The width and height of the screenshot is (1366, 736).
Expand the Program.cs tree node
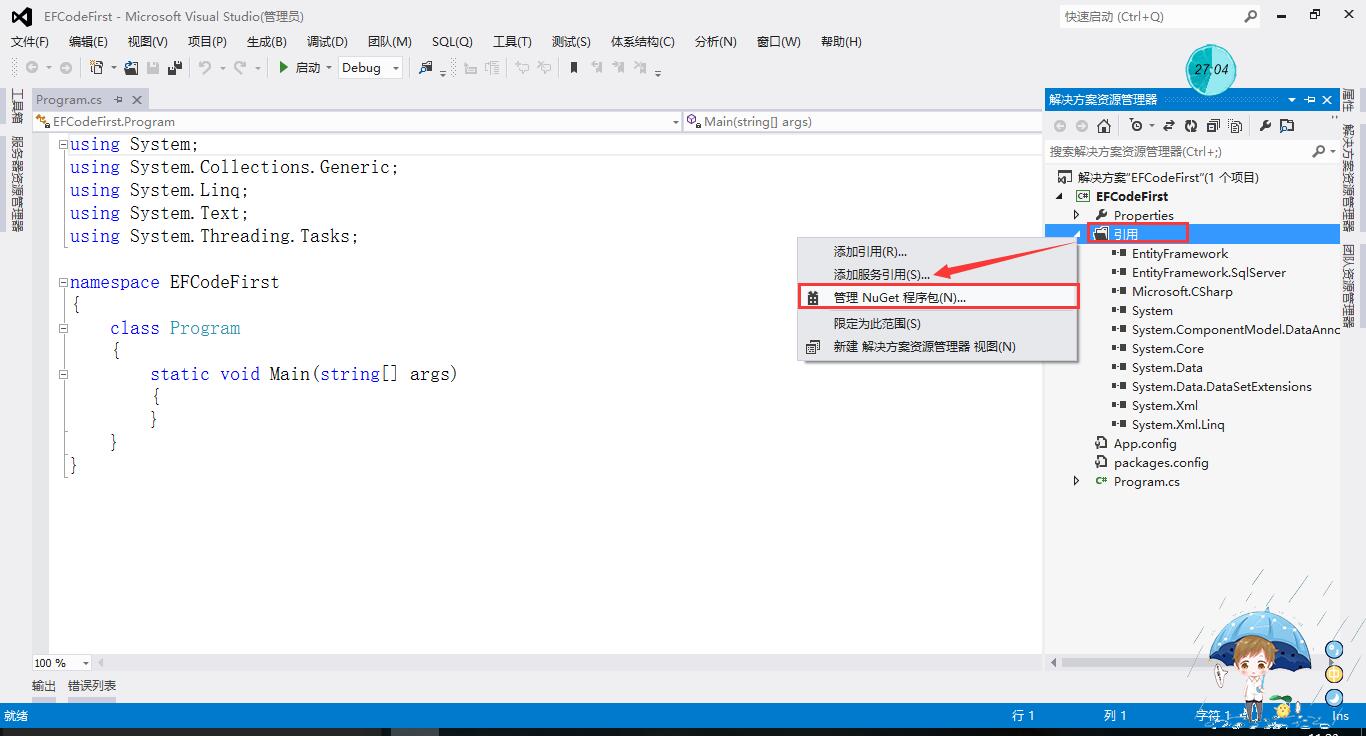tap(1077, 481)
